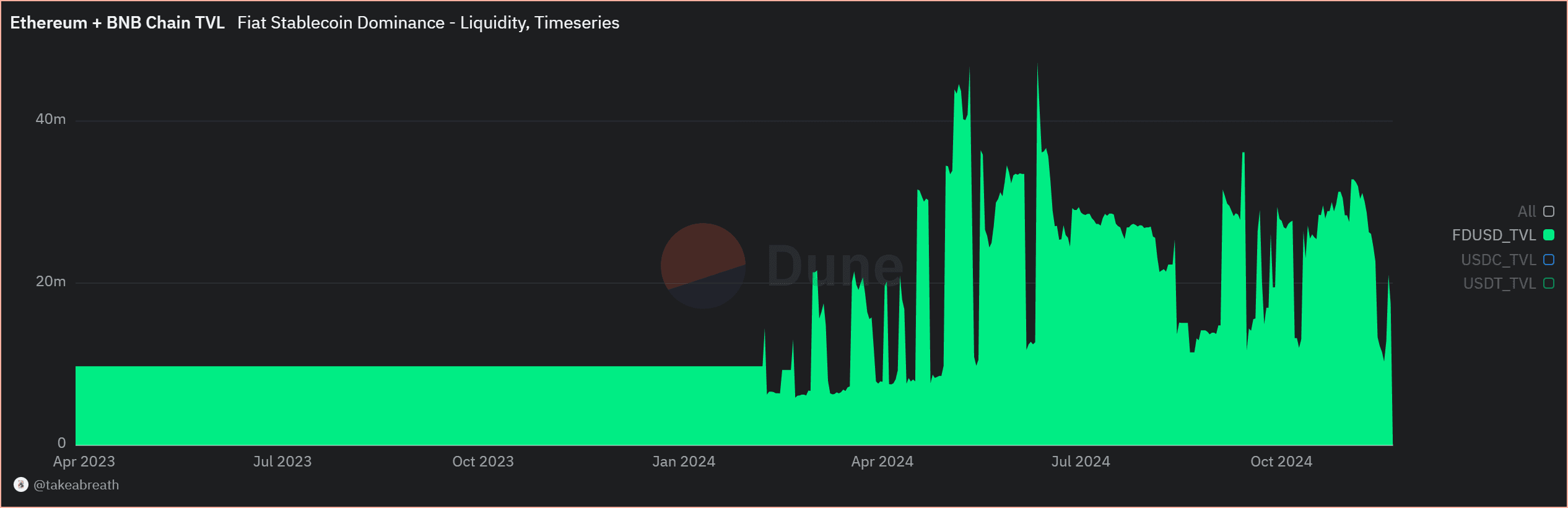Hide the FDUSD_TVL series via its label

1494,235
